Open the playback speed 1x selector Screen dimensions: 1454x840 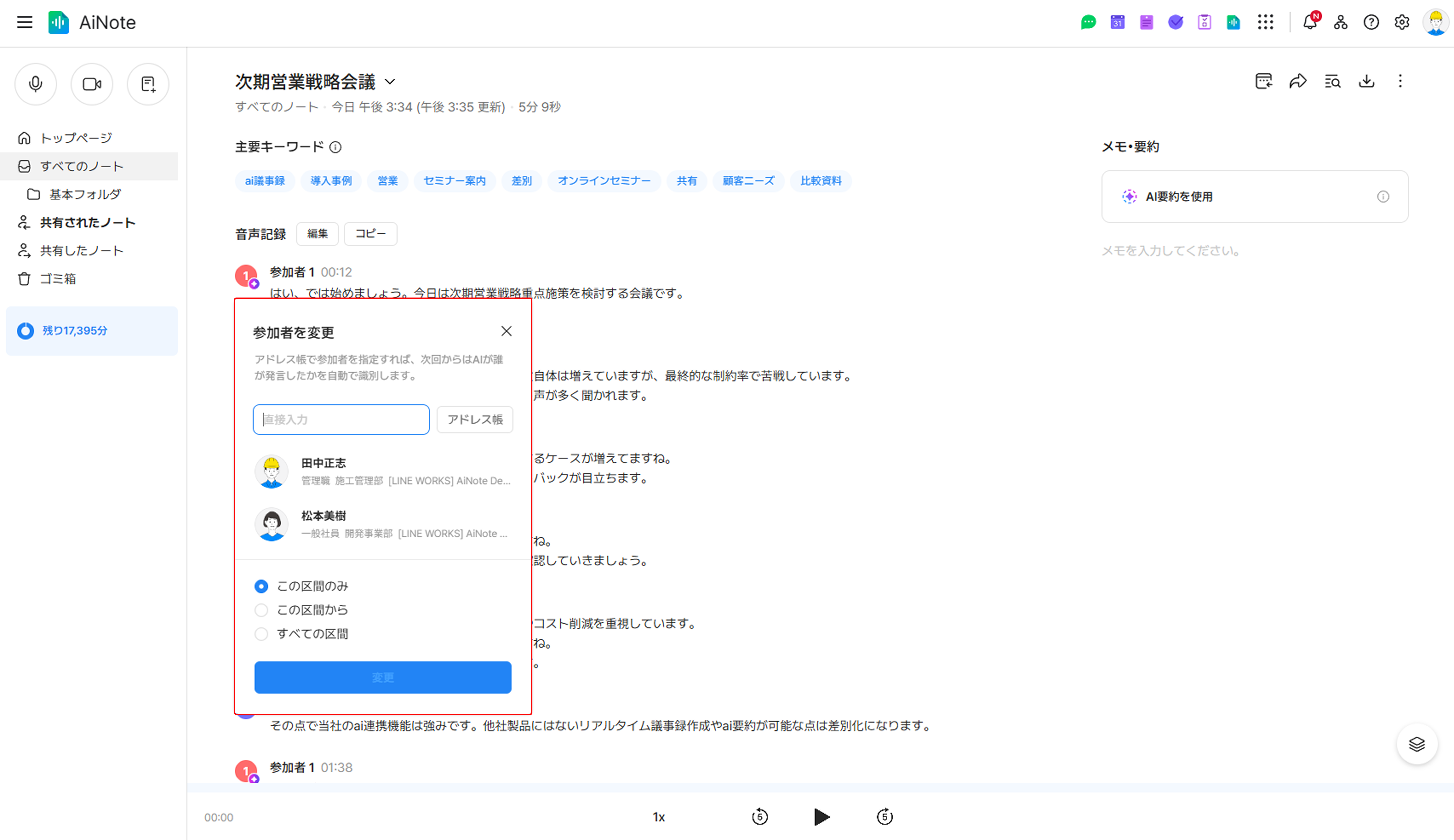tap(659, 817)
